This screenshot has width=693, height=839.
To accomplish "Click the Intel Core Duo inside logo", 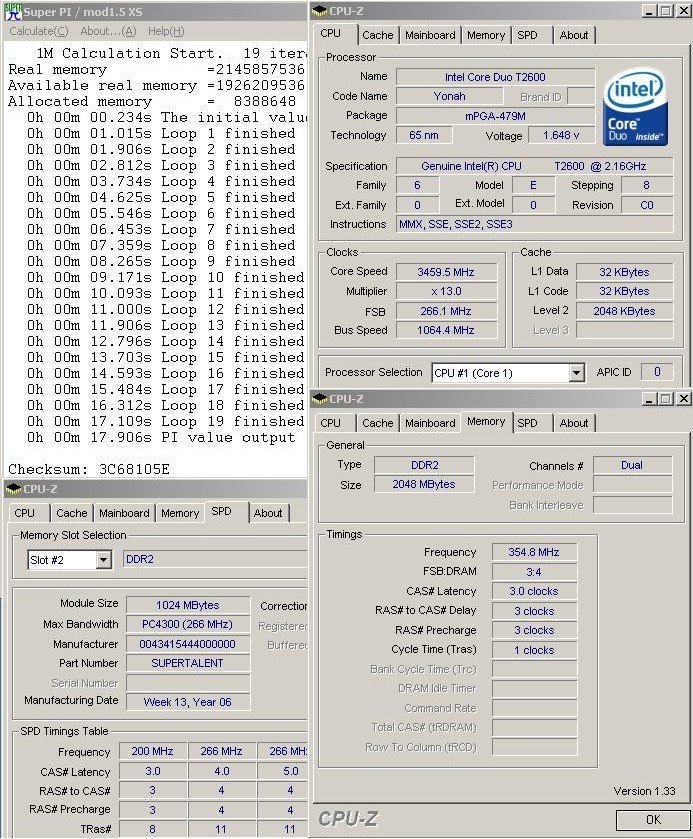I will tap(636, 107).
